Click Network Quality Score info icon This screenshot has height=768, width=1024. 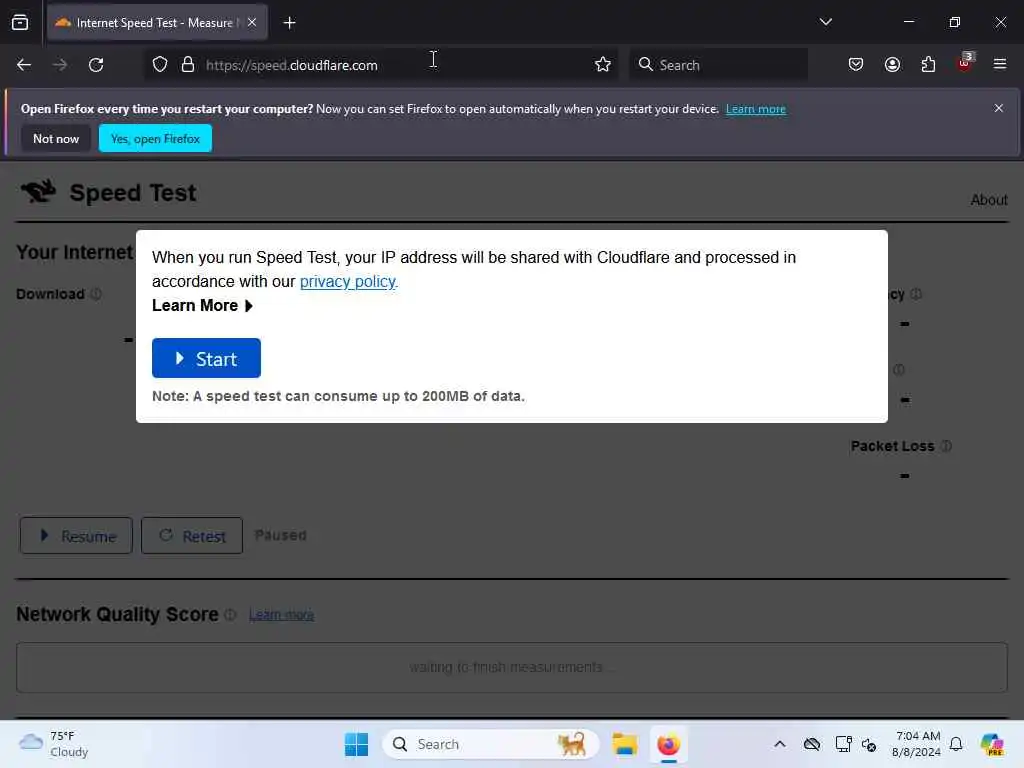click(x=230, y=615)
